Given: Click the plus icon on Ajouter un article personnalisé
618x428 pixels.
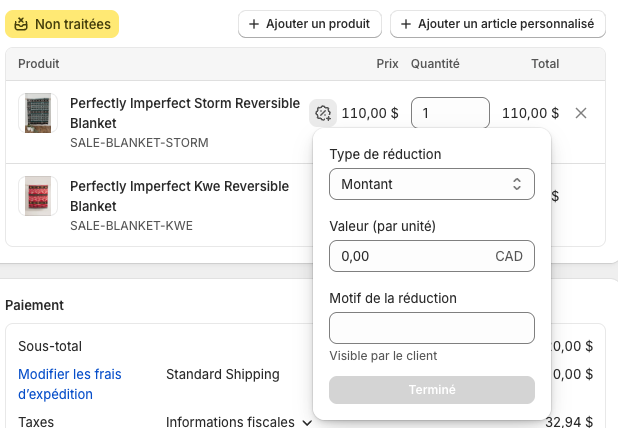Looking at the screenshot, I should pos(406,23).
